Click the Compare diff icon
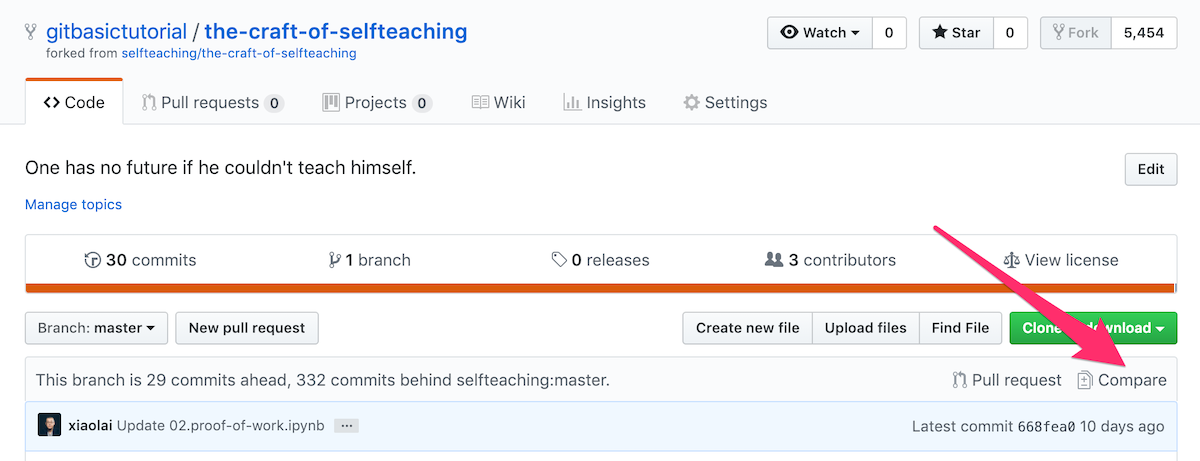This screenshot has width=1200, height=461. [x=1085, y=380]
